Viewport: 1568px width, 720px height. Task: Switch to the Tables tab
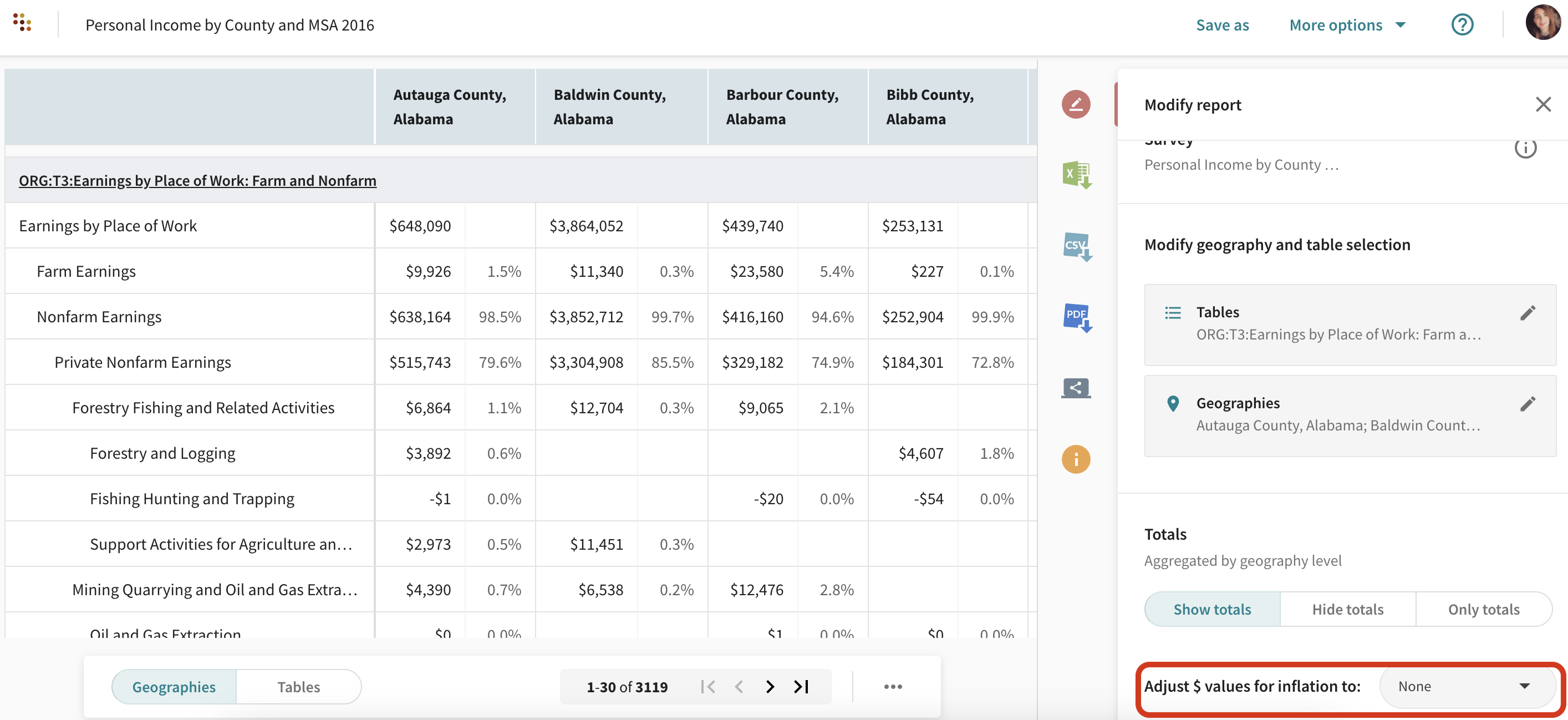tap(298, 687)
